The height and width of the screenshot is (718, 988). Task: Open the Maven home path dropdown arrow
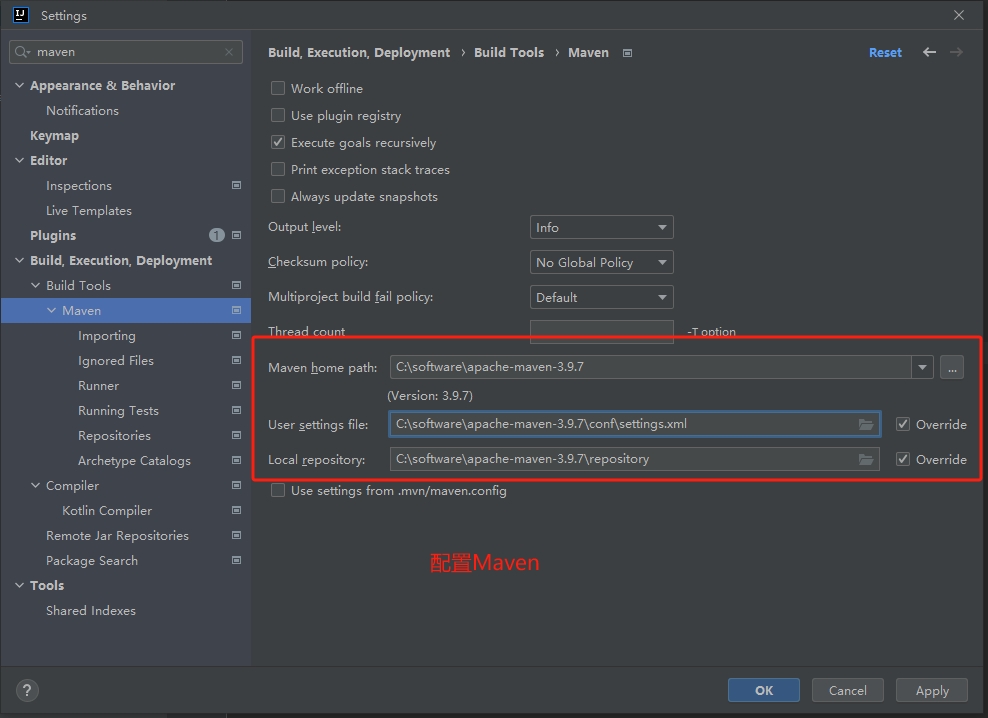tap(922, 367)
